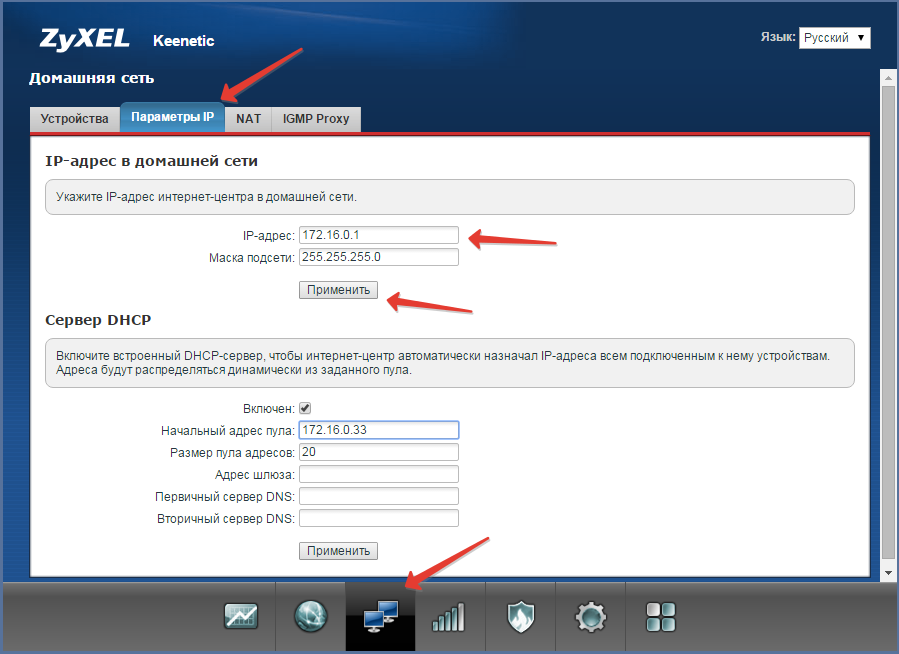Open the Applications four-squares icon

[660, 617]
